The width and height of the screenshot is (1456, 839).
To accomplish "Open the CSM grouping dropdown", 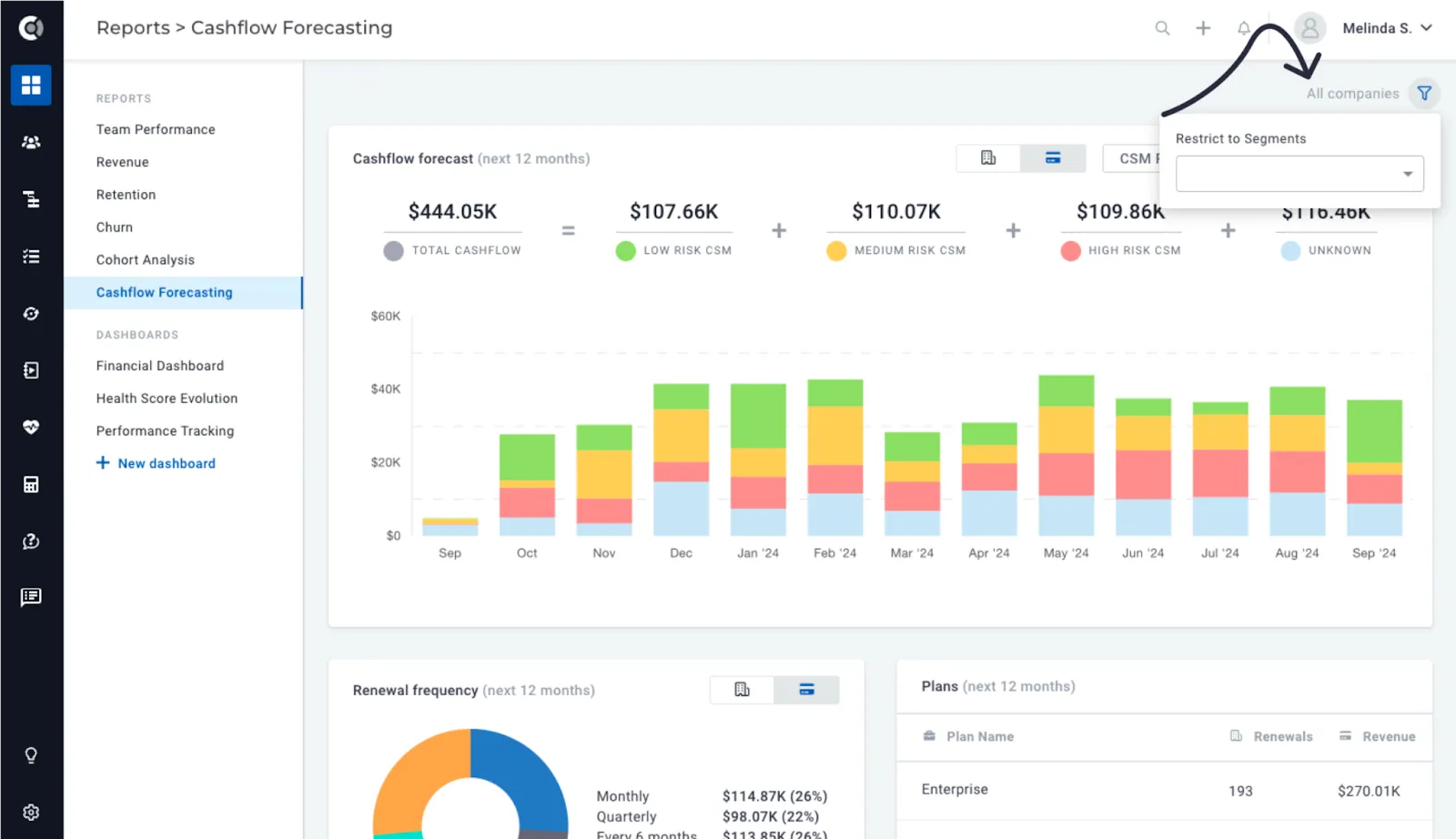I will point(1131,158).
